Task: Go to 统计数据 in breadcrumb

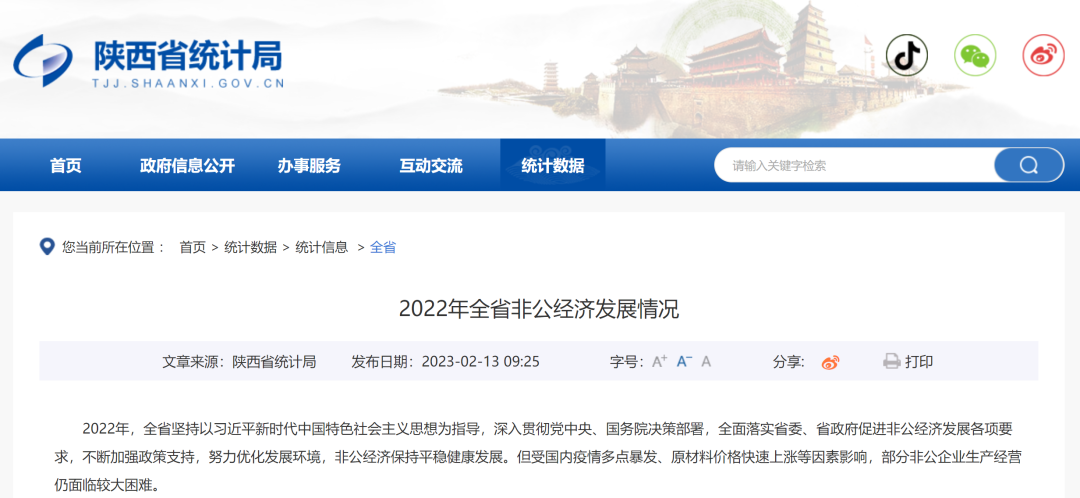Action: pos(251,247)
